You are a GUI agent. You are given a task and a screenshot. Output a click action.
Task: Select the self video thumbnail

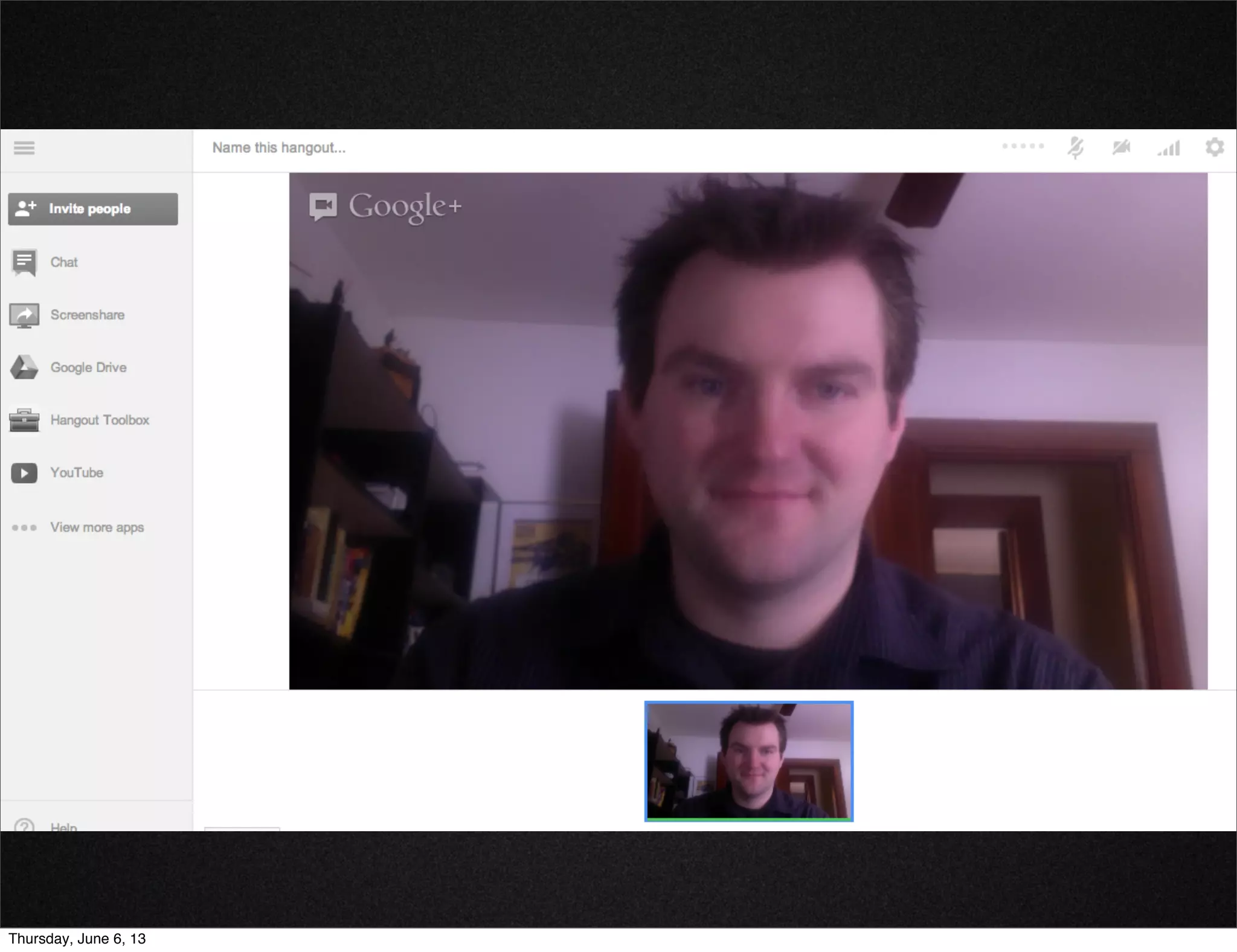pos(748,761)
